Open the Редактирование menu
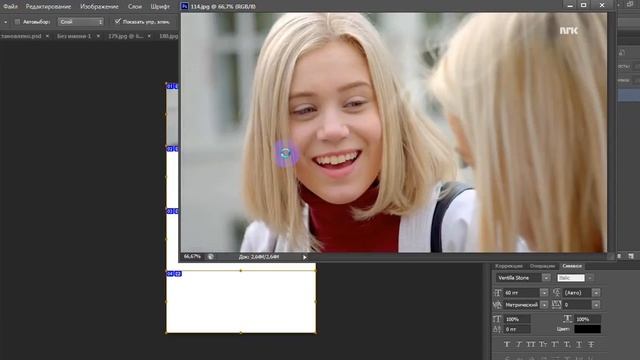640x360 pixels. point(48,7)
